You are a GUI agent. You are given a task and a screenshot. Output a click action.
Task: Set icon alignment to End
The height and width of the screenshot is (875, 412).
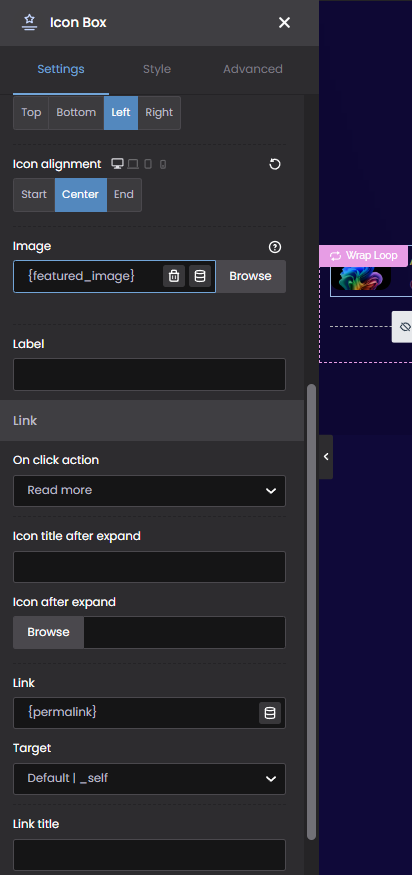pyautogui.click(x=124, y=195)
